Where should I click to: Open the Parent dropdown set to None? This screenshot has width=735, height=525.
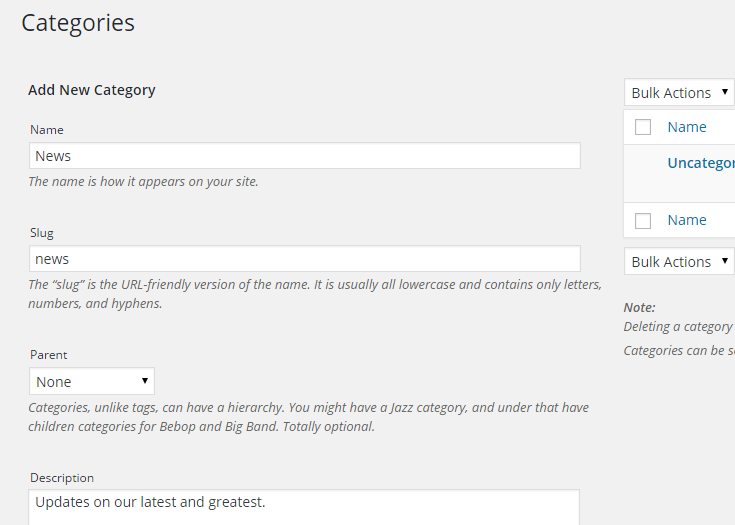(x=92, y=382)
